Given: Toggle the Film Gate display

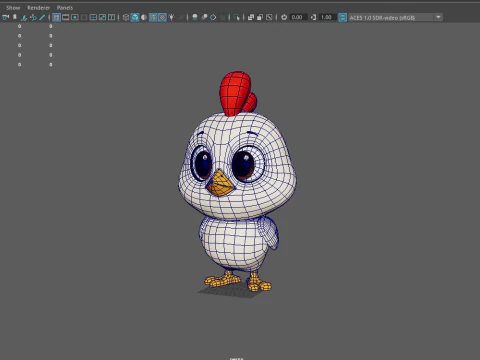Looking at the screenshot, I should tap(66, 17).
